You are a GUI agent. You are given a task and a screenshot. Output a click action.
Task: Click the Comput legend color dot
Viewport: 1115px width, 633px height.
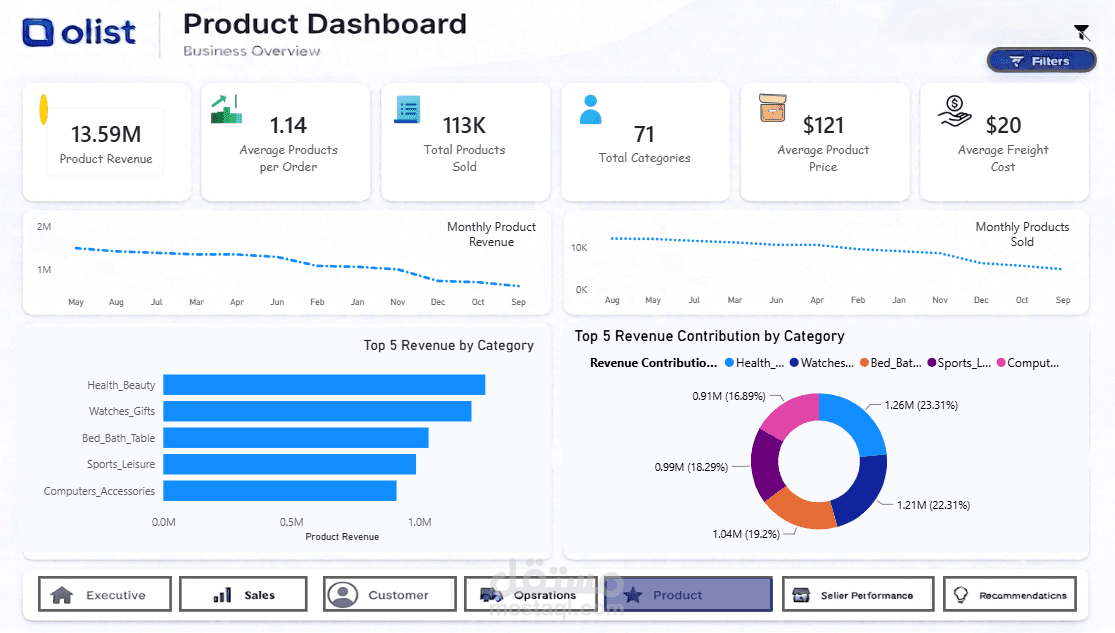click(1001, 363)
